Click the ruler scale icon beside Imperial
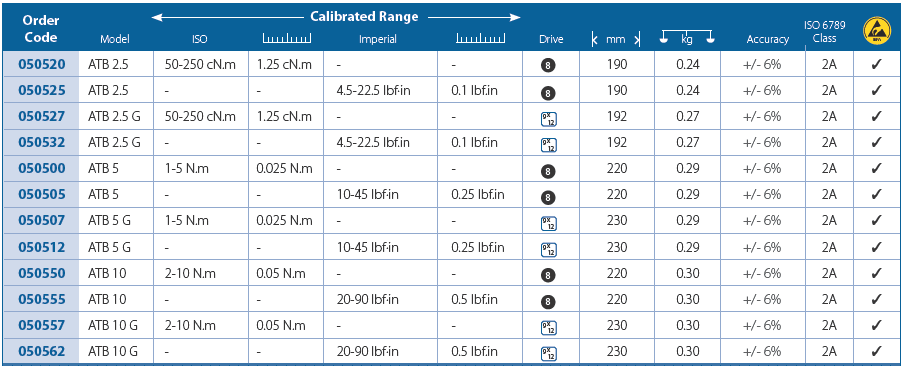This screenshot has height=366, width=902. click(480, 39)
